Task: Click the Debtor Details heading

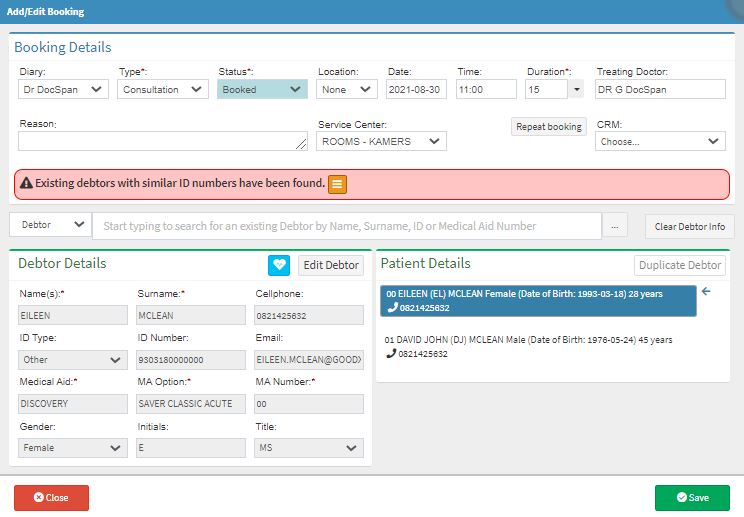Action: (62, 263)
